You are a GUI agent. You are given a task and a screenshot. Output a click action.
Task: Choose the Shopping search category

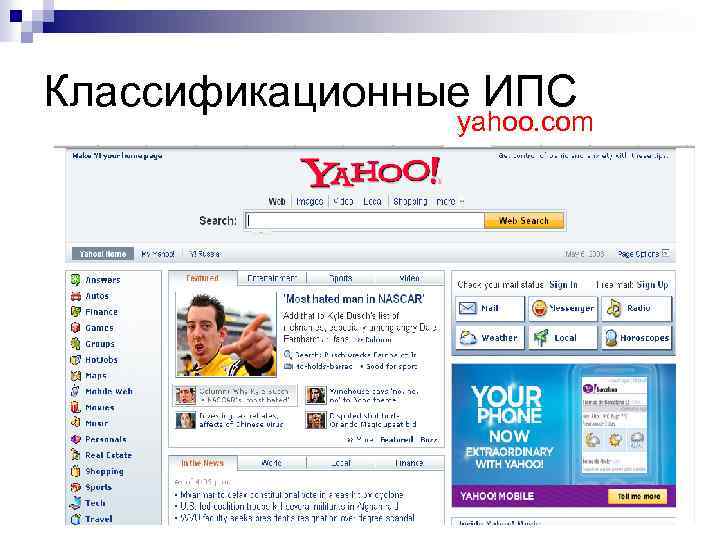click(410, 202)
